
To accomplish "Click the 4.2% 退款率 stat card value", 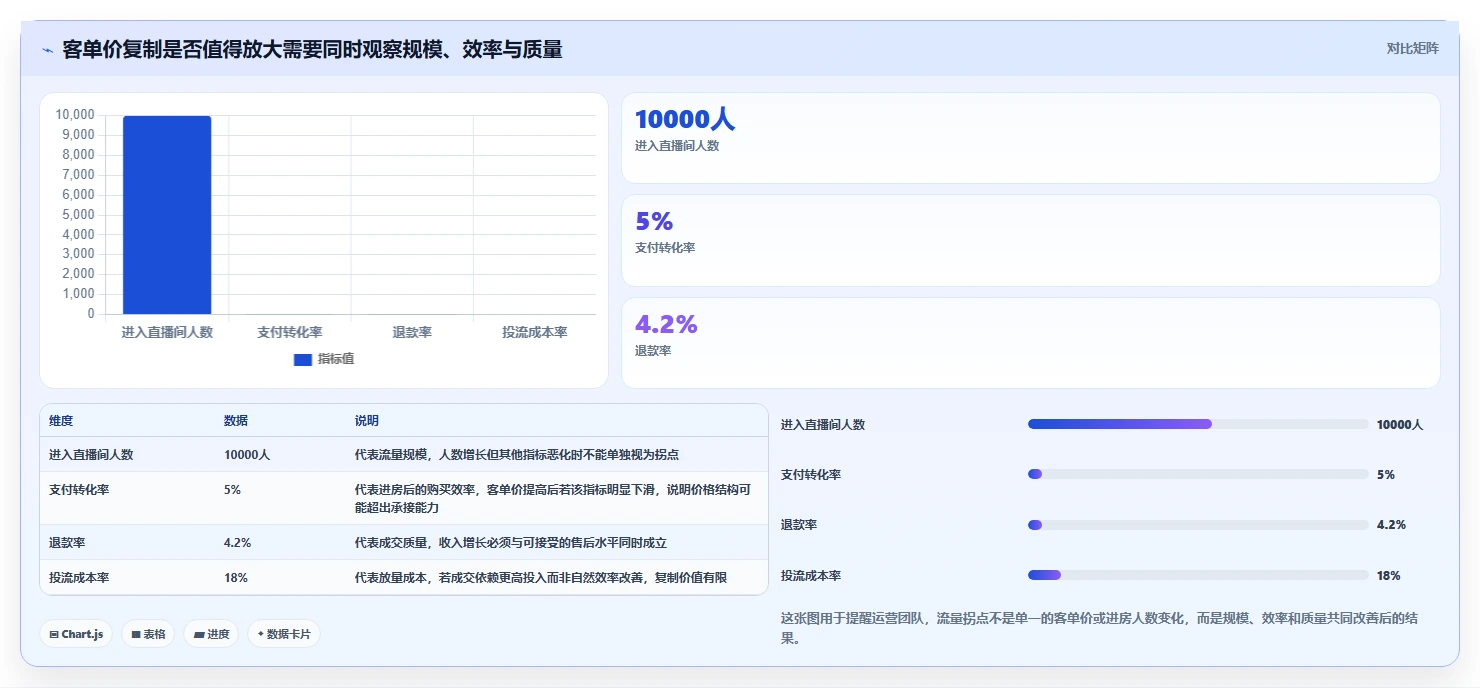I will click(666, 325).
